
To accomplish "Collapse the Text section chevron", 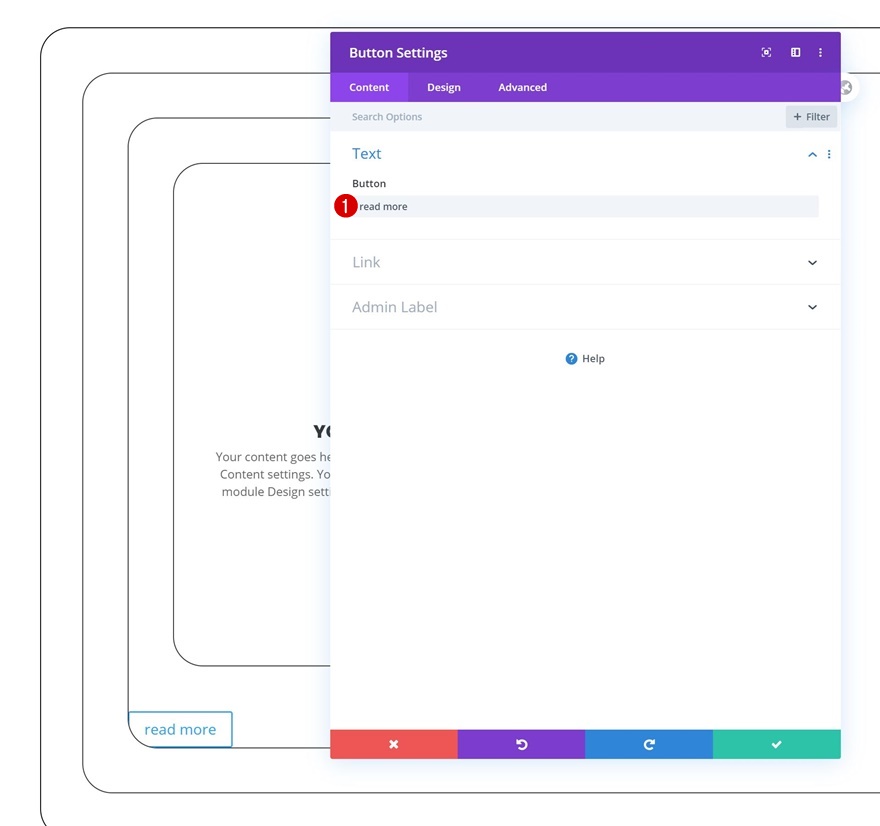I will point(812,154).
